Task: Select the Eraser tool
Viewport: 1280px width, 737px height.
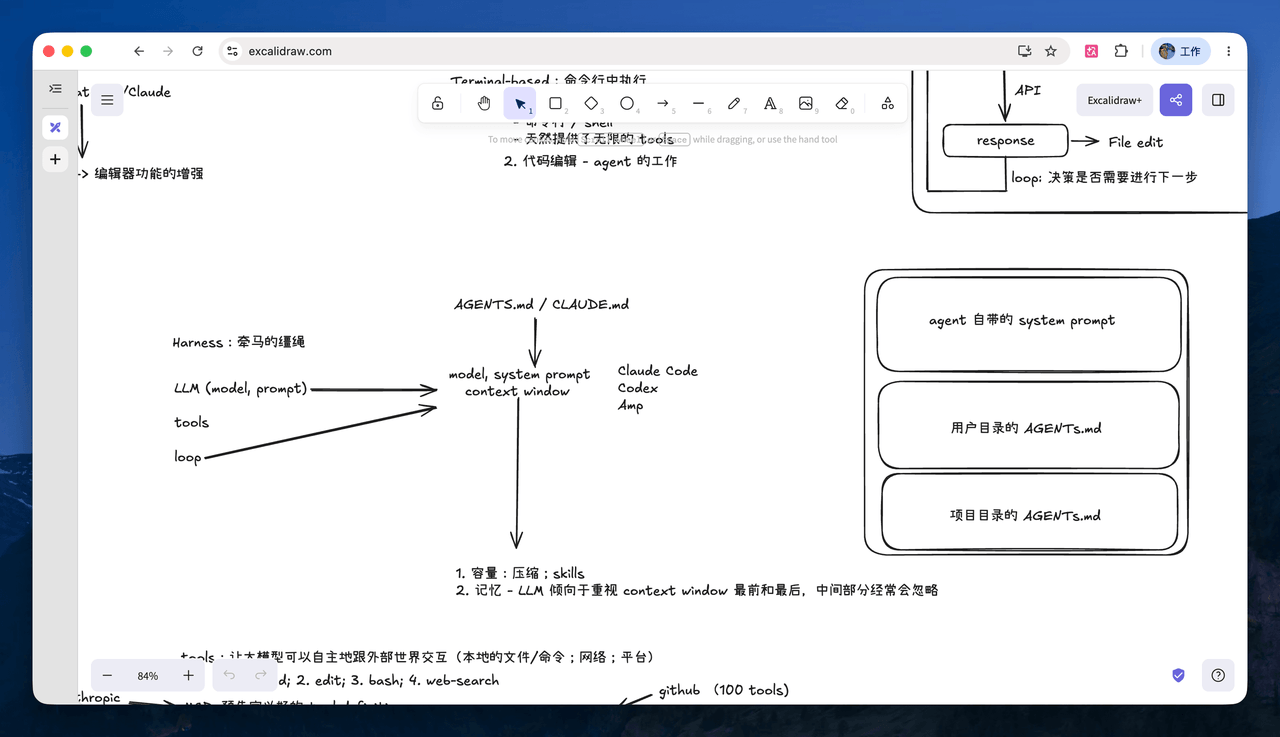Action: click(842, 103)
